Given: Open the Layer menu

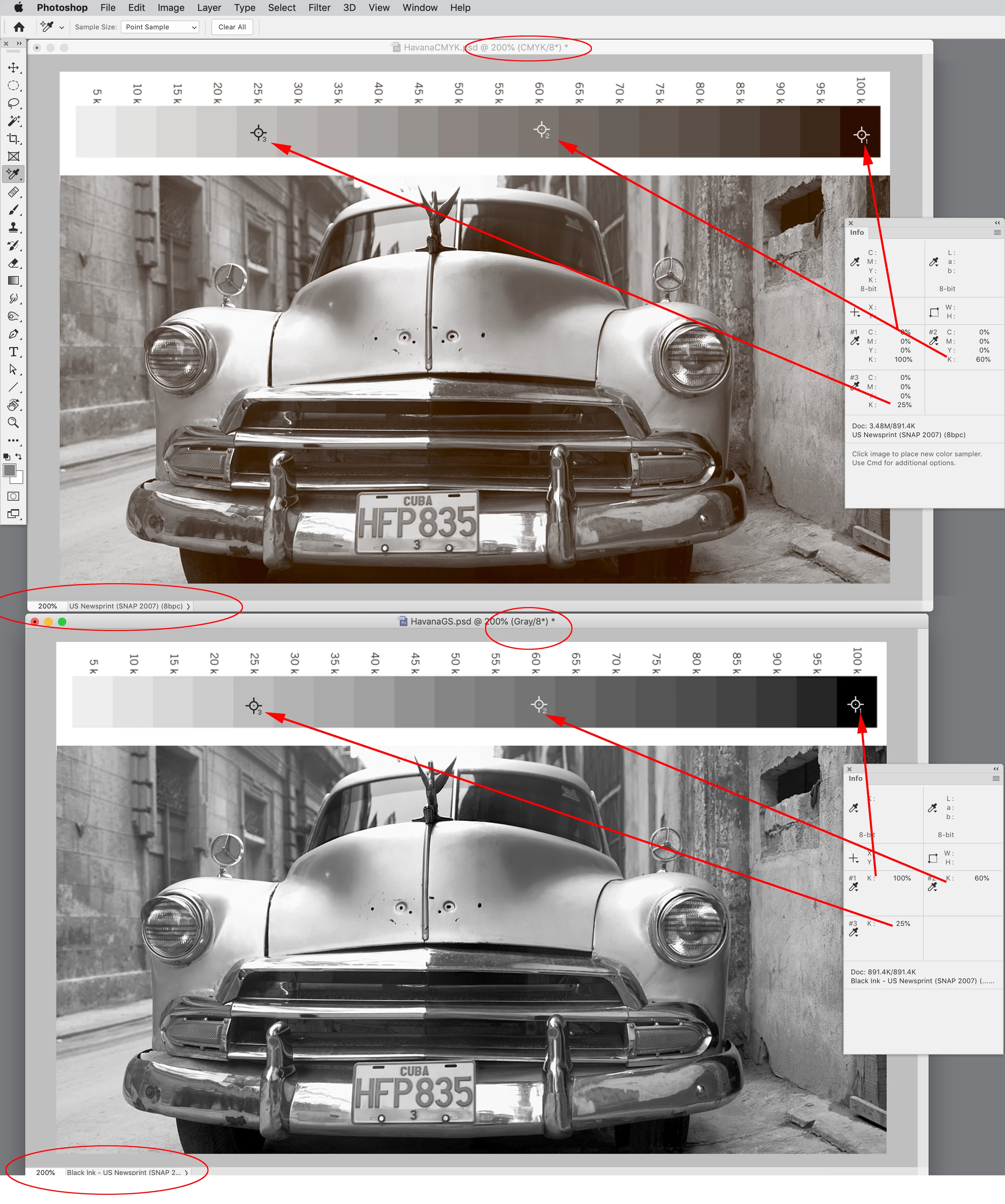Looking at the screenshot, I should click(208, 8).
